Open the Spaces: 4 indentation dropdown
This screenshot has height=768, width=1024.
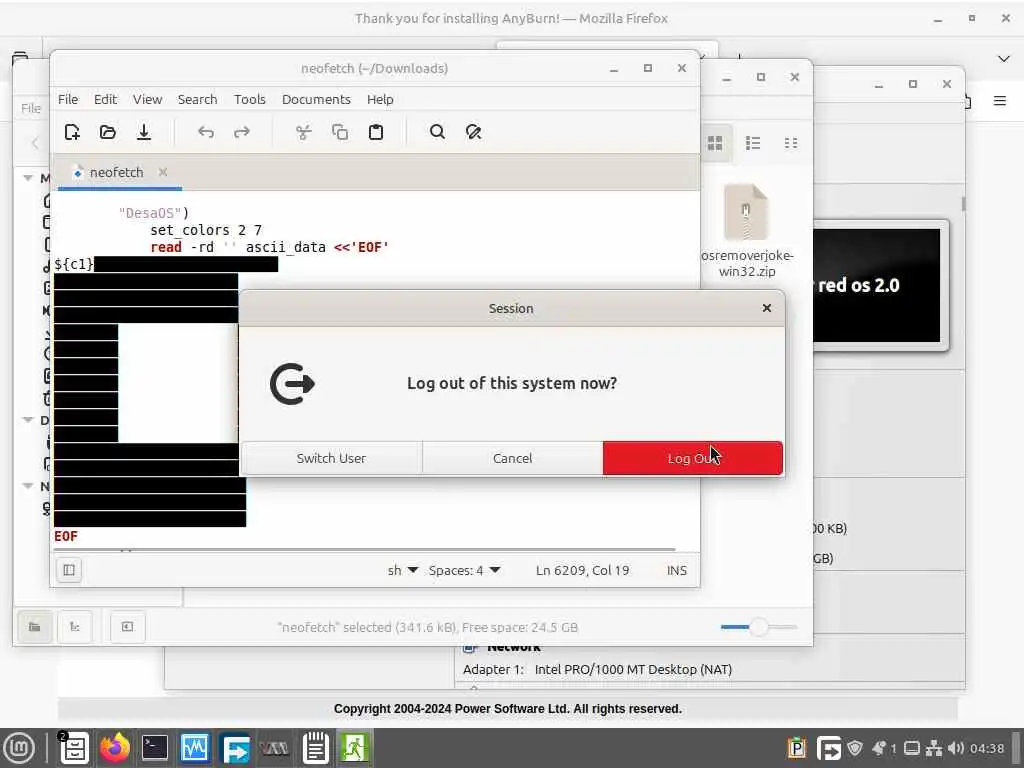pos(464,570)
